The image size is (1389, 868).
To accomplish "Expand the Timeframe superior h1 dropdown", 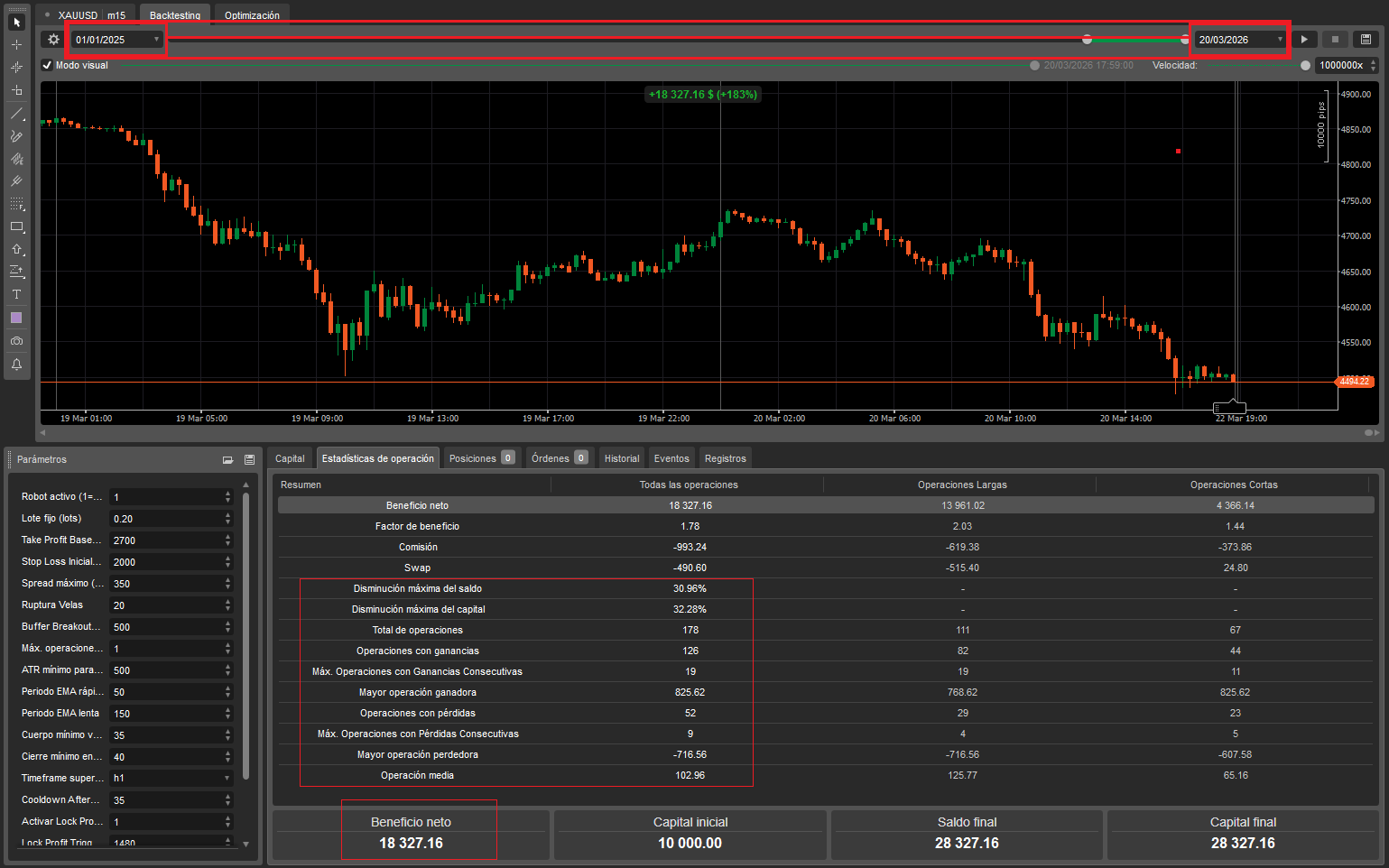I will (227, 778).
